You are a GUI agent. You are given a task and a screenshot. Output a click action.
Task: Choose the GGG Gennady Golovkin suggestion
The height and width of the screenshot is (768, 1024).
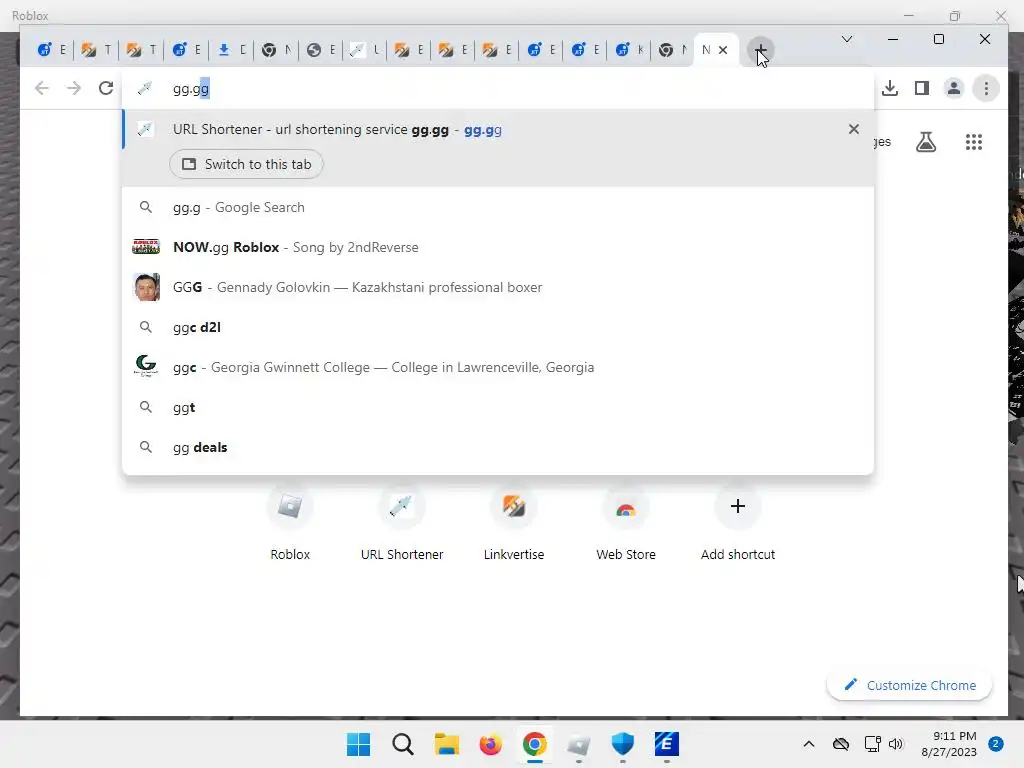(498, 287)
